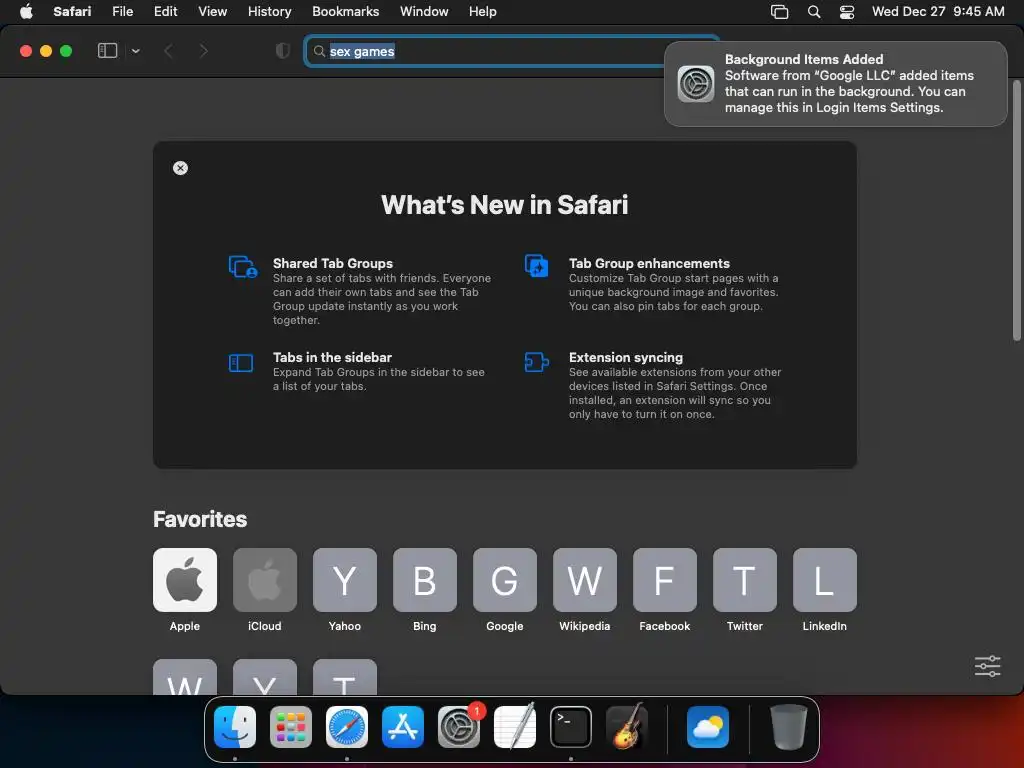The image size is (1024, 768).
Task: Click the Tabs in the sidebar icon
Action: (241, 362)
